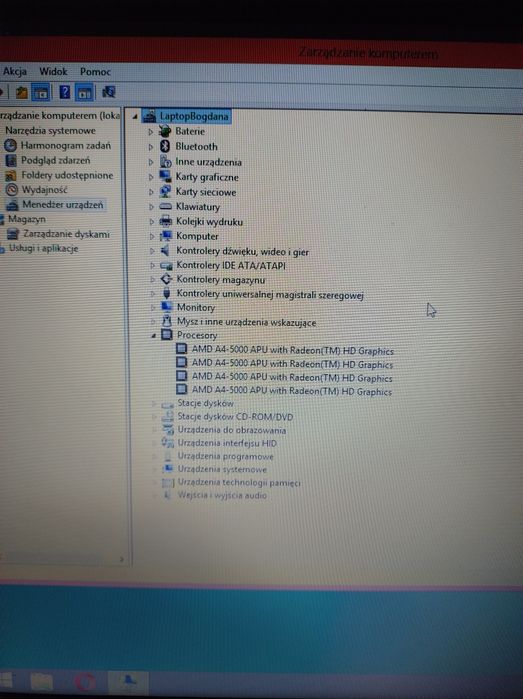
Task: Select Harmonogram zadań in the left tree
Action: [66, 145]
